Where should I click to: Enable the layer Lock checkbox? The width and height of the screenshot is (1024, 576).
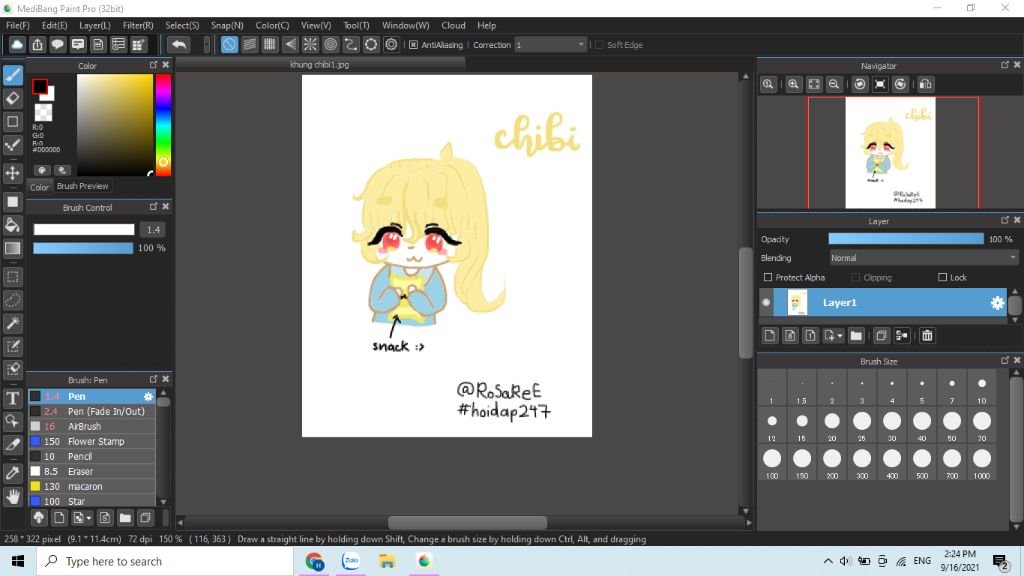click(942, 278)
